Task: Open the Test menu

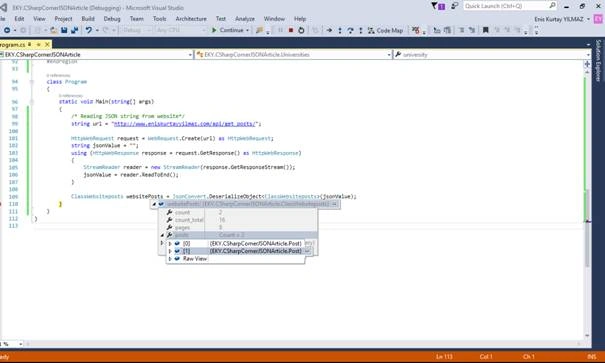Action: point(221,19)
